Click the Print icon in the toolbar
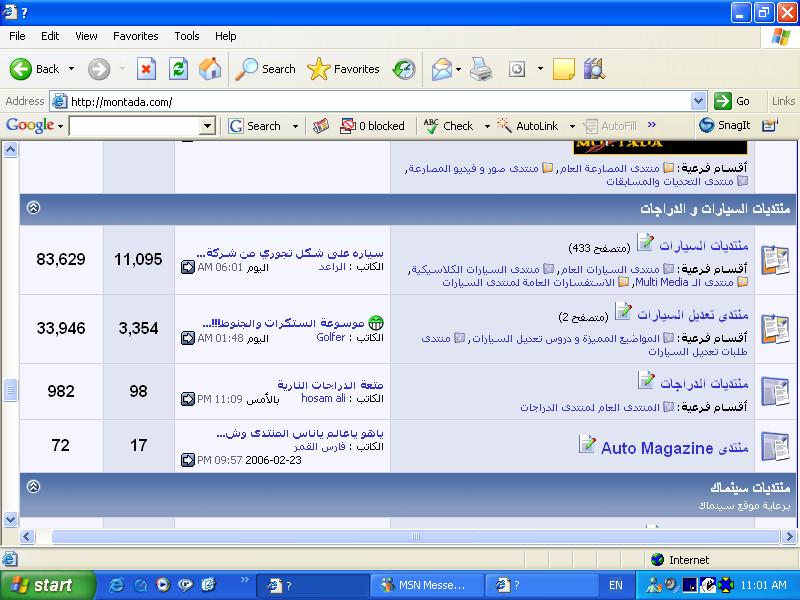The width and height of the screenshot is (800, 600). [481, 69]
